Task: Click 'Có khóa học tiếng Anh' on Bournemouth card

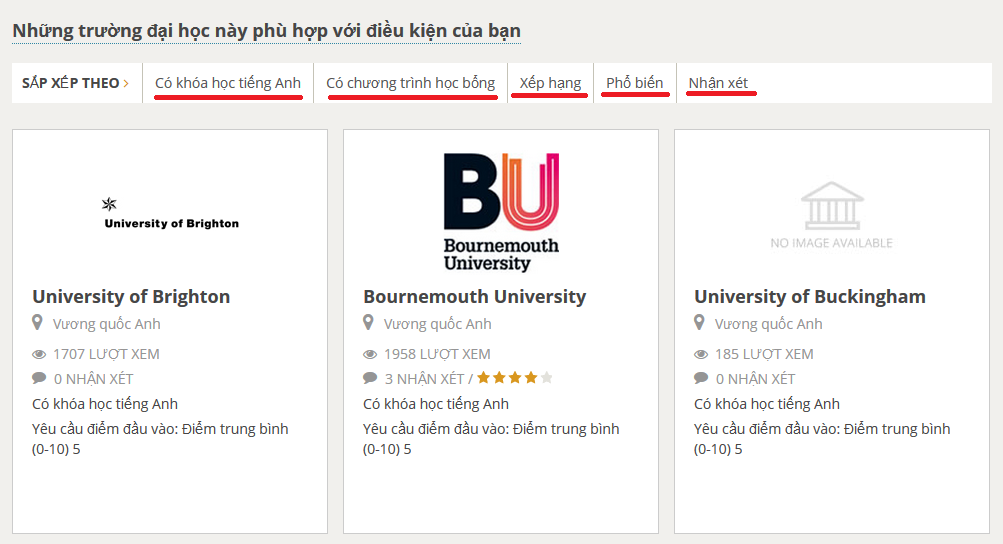Action: pos(436,404)
